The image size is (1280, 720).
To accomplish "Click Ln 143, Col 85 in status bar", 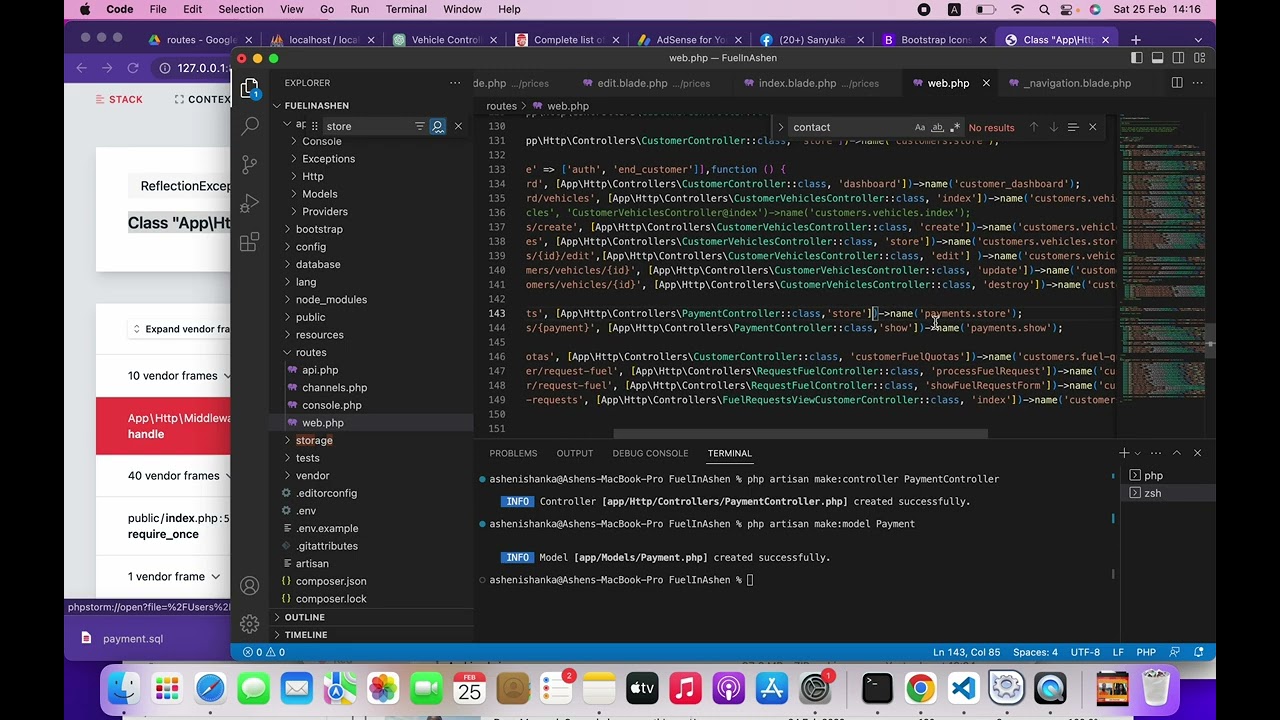I will [x=966, y=652].
